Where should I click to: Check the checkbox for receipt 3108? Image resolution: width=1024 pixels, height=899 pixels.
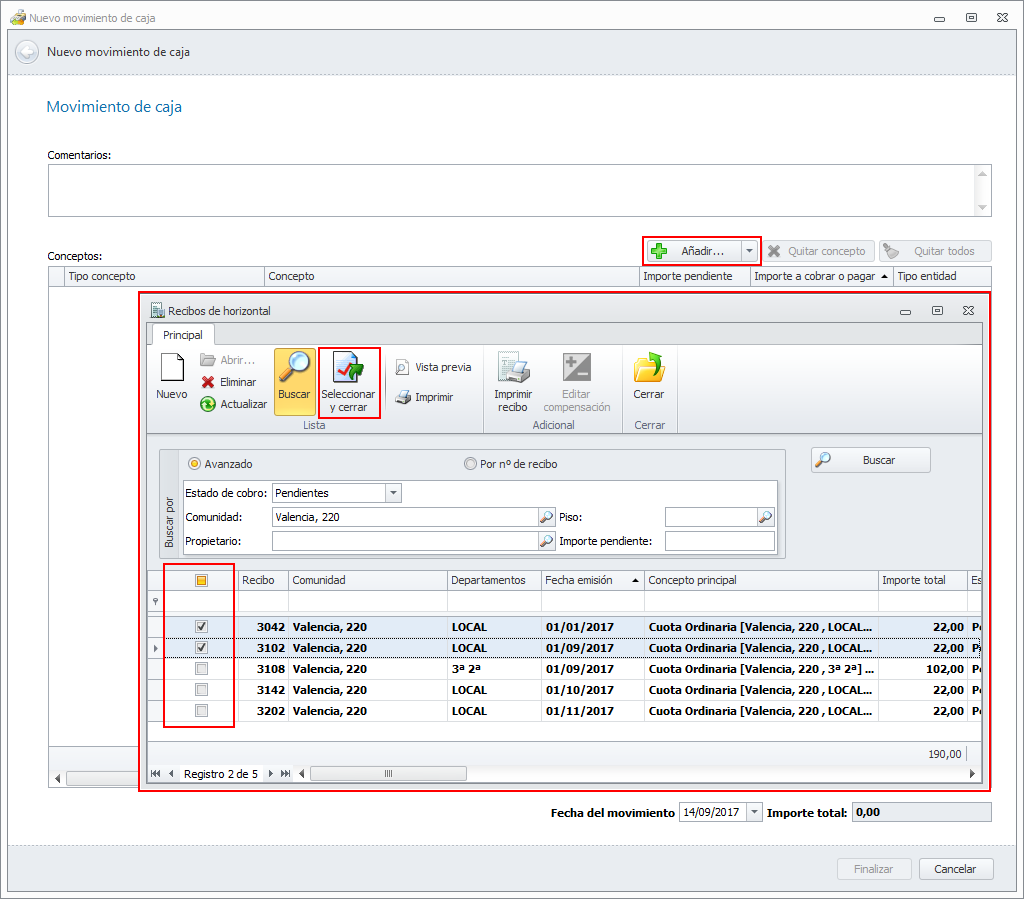click(201, 669)
